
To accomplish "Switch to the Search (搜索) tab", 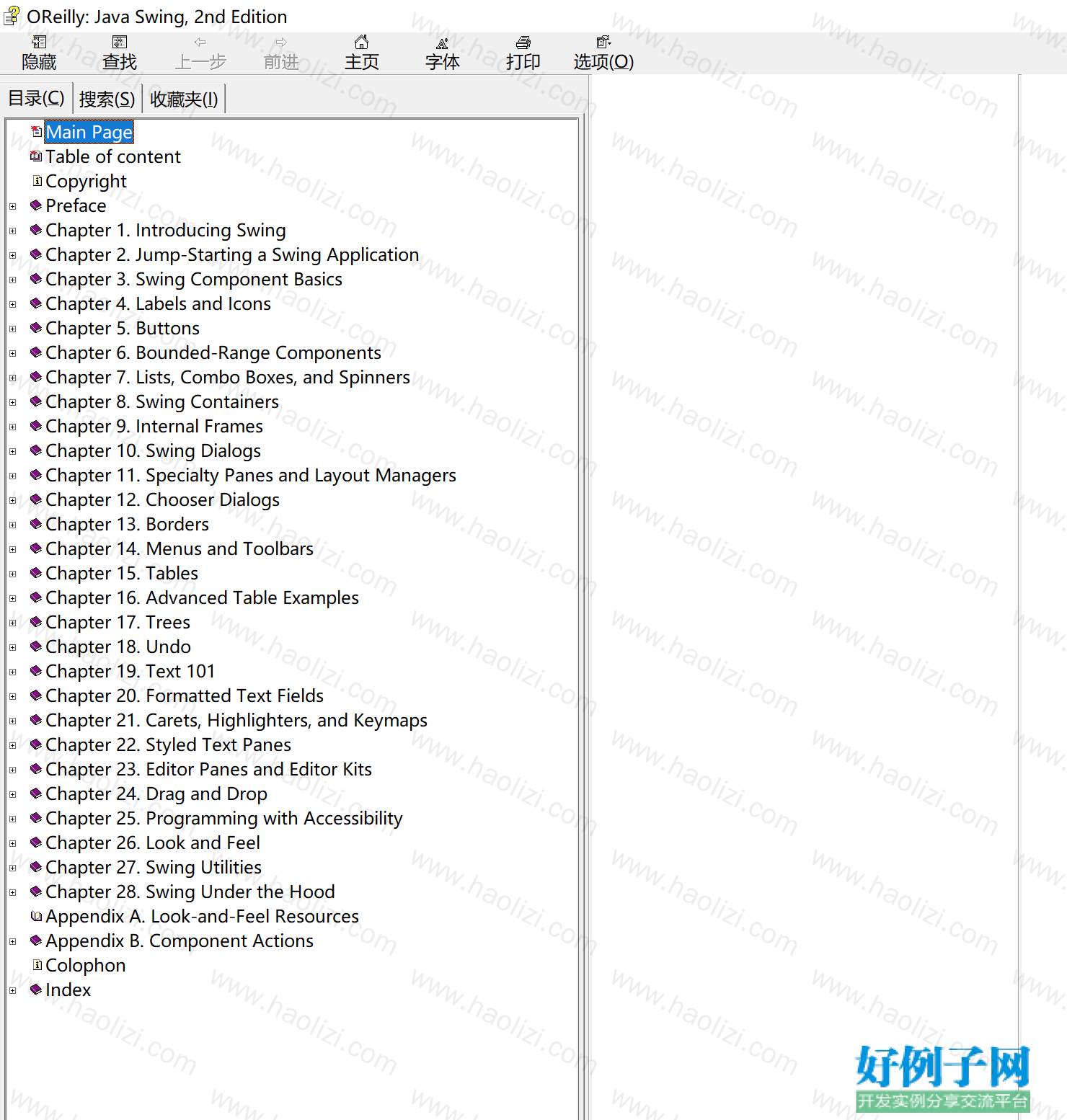I will click(107, 99).
